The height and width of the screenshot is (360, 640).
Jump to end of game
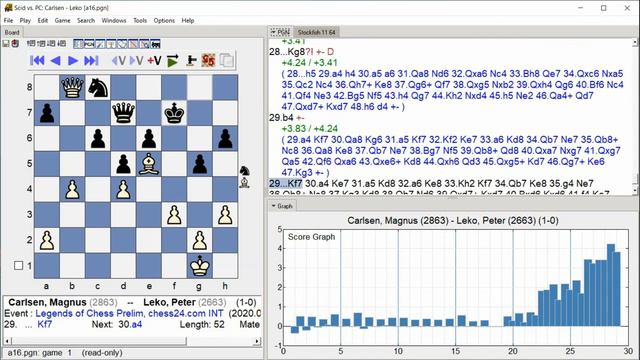(x=91, y=60)
